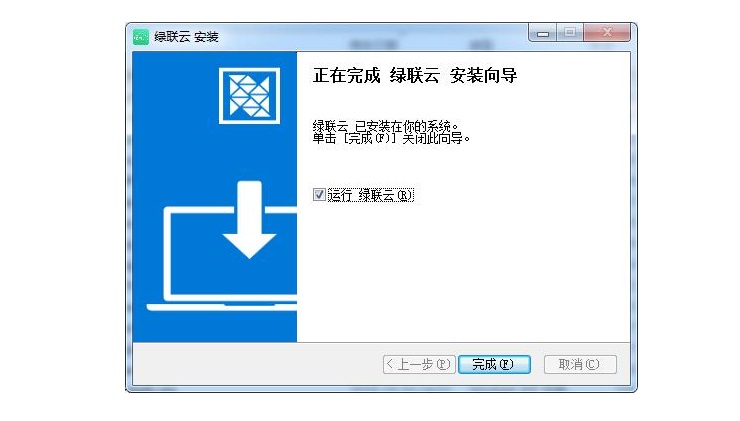The height and width of the screenshot is (421, 740).
Task: Click the 单击[完成(F)]关闭此向导 text line
Action: pyautogui.click(x=391, y=138)
